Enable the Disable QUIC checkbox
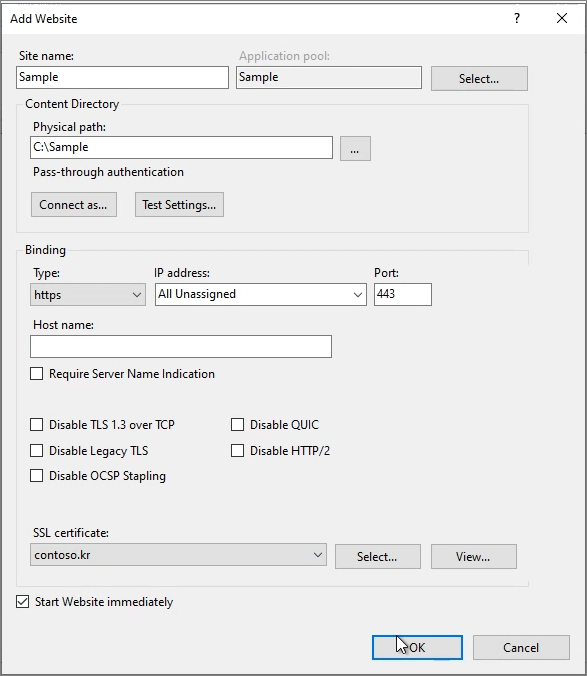 pyautogui.click(x=237, y=425)
